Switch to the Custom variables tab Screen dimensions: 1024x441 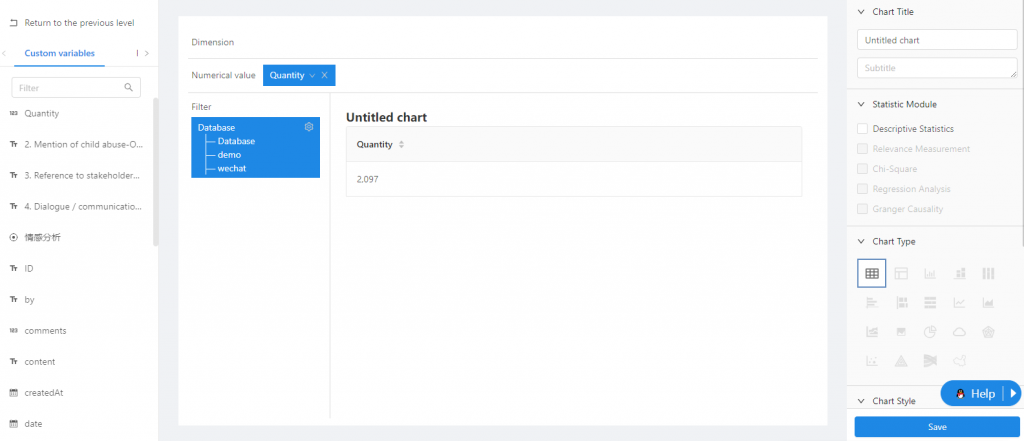pyautogui.click(x=60, y=53)
